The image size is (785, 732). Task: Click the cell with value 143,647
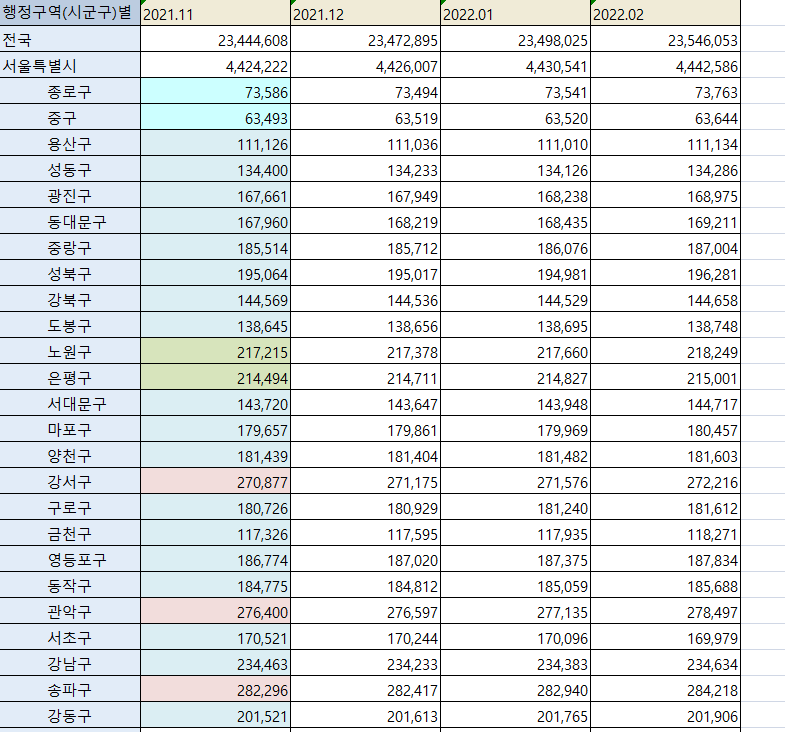pos(365,403)
